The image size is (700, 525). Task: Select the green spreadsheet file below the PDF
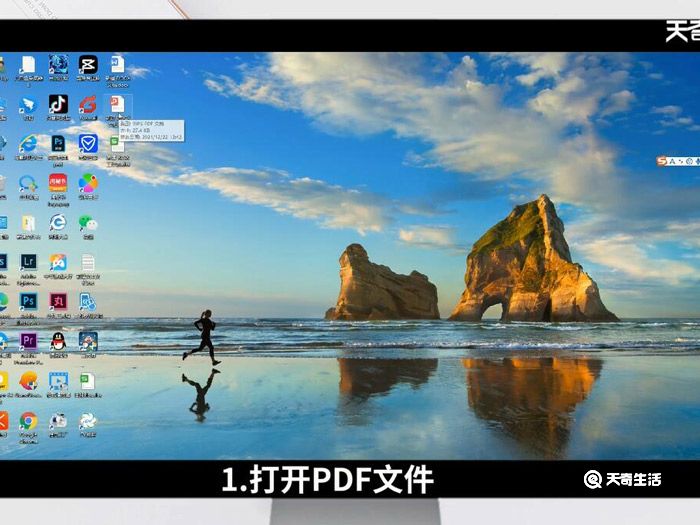(x=117, y=144)
